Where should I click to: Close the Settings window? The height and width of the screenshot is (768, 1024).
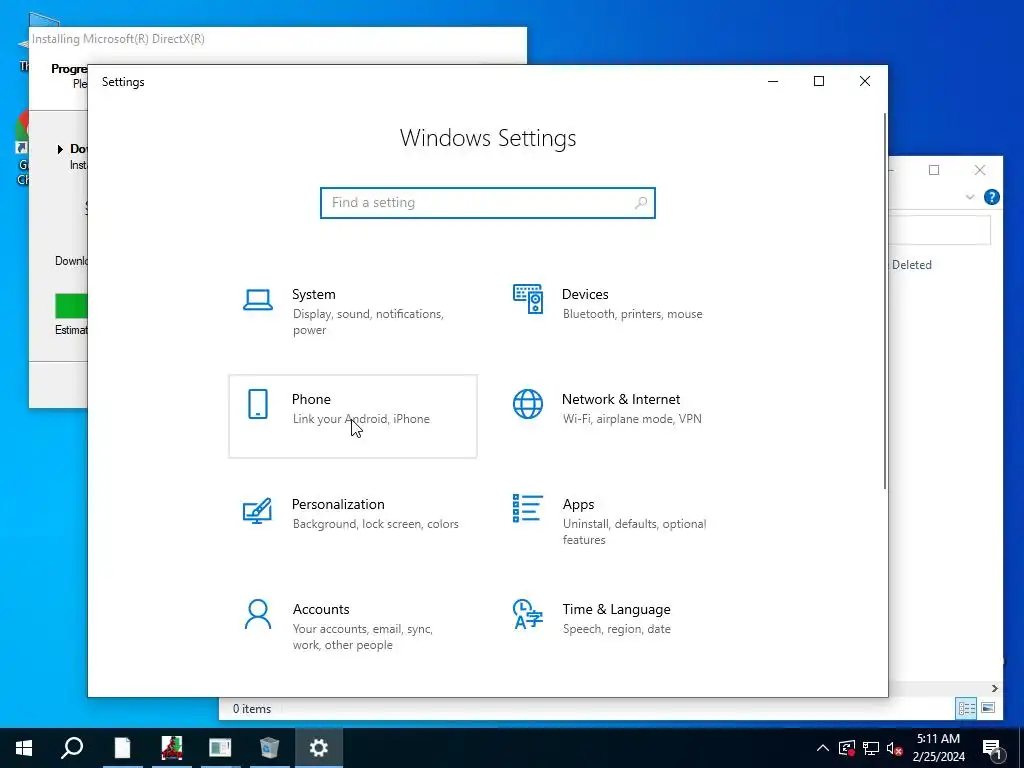coord(865,81)
